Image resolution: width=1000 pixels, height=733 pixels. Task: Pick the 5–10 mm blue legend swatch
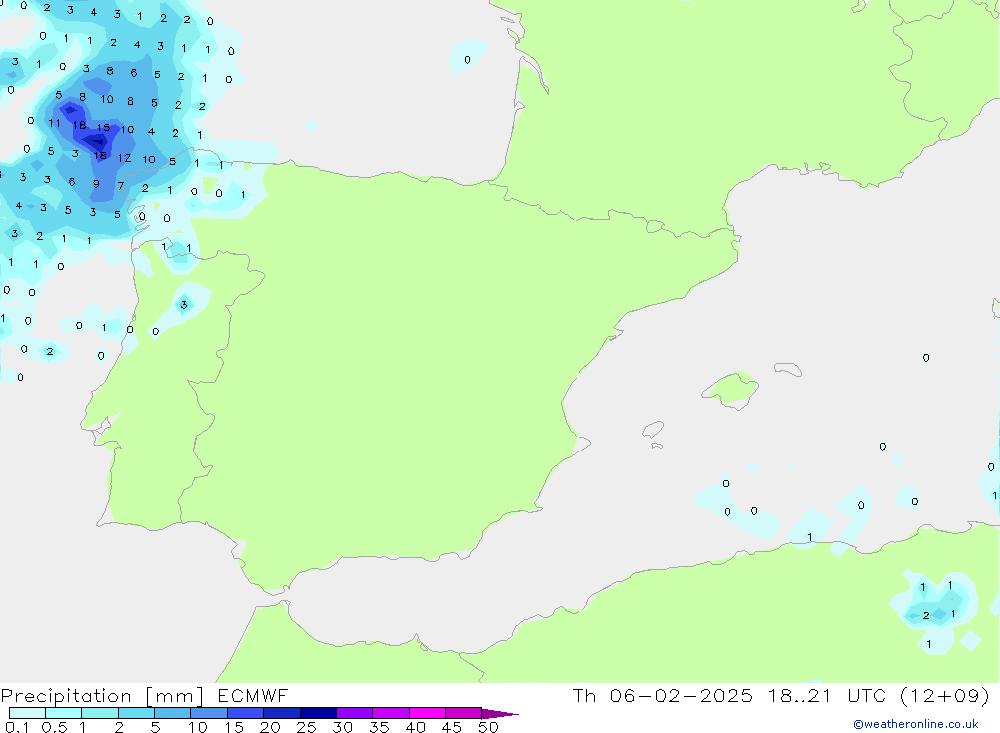coord(172,713)
